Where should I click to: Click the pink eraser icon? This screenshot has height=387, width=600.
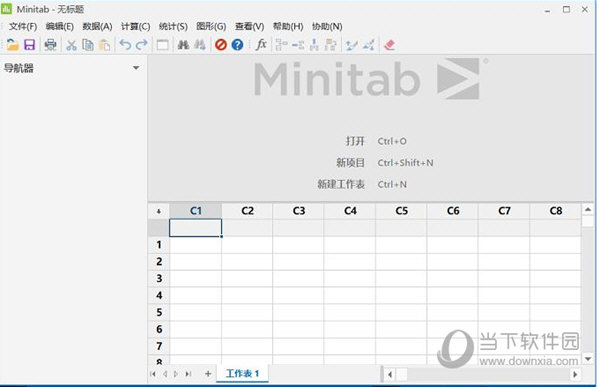point(389,45)
